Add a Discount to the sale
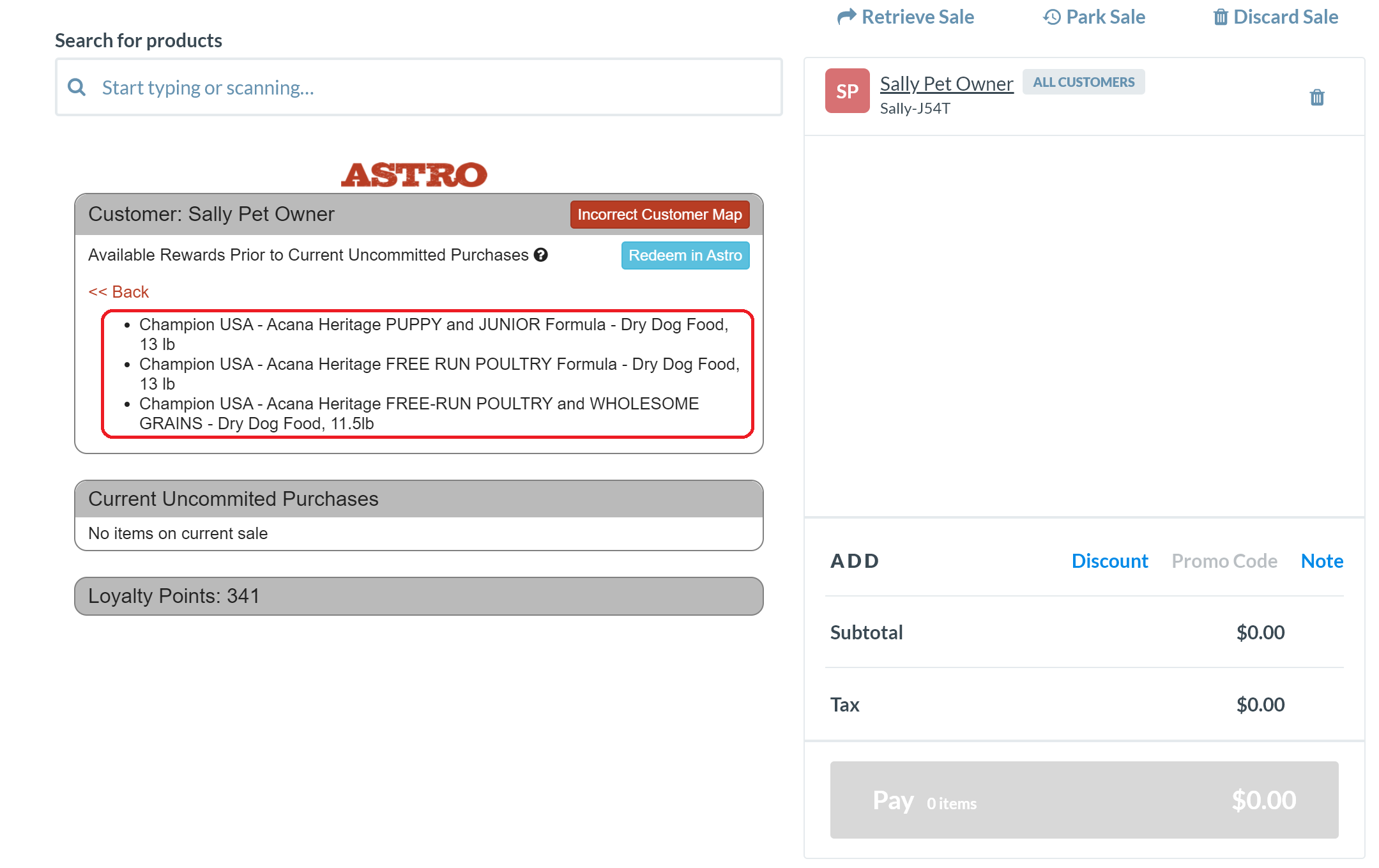This screenshot has width=1379, height=868. 1109,561
